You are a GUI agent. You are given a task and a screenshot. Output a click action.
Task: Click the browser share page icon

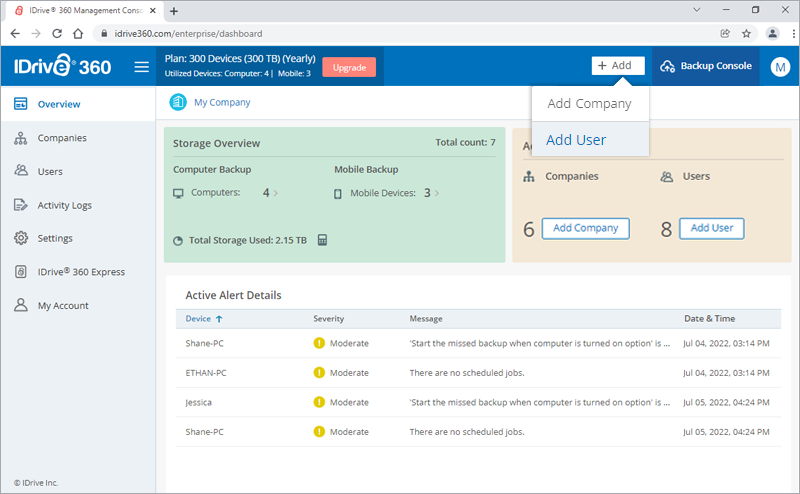[725, 34]
